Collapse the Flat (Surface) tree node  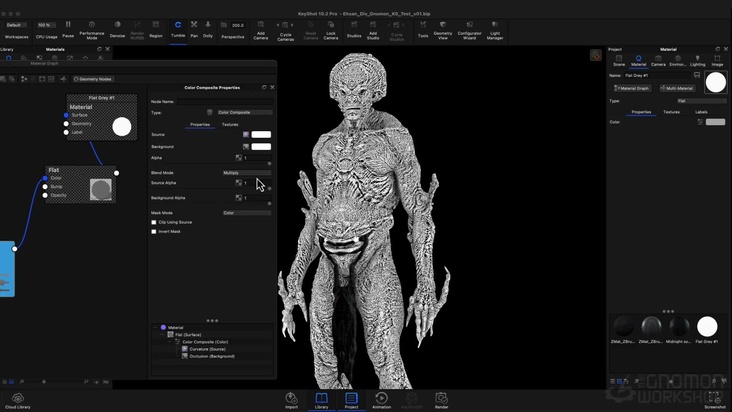(163, 335)
